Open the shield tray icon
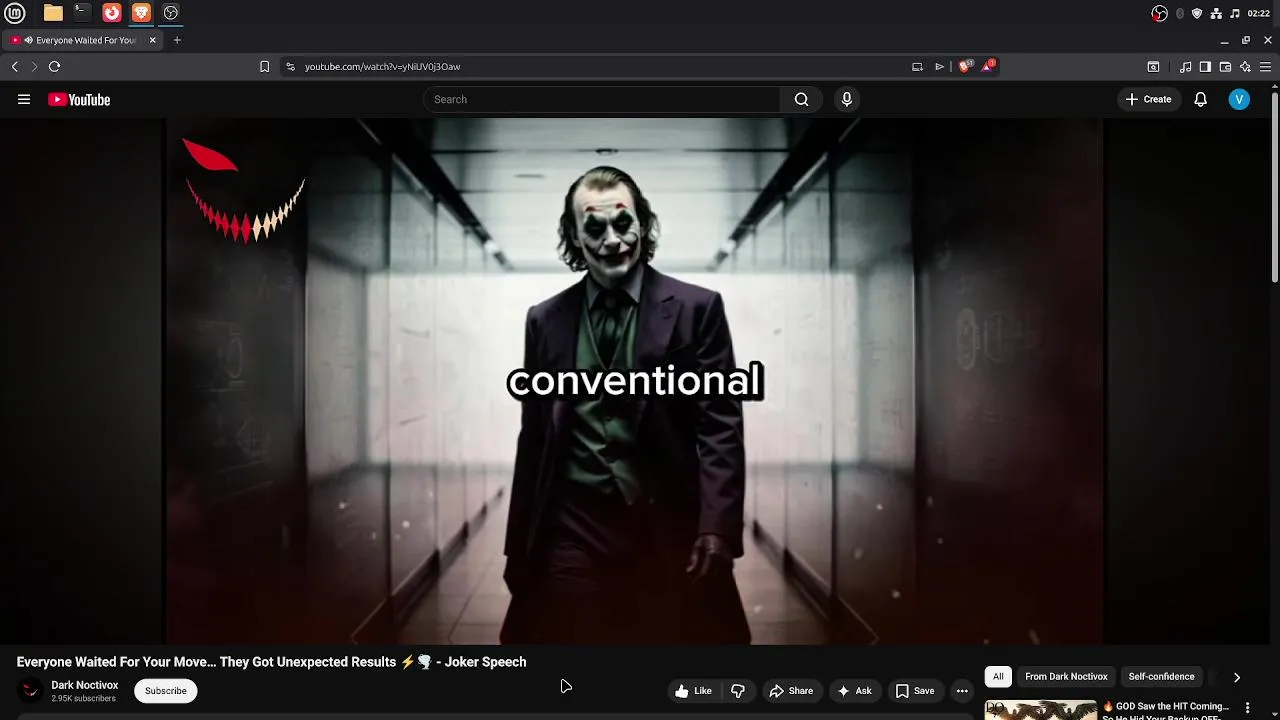Image resolution: width=1280 pixels, height=720 pixels. pyautogui.click(x=1197, y=13)
